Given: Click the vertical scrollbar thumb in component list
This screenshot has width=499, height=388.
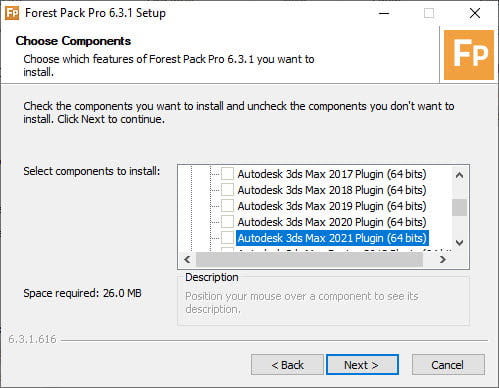Looking at the screenshot, I should click(459, 207).
